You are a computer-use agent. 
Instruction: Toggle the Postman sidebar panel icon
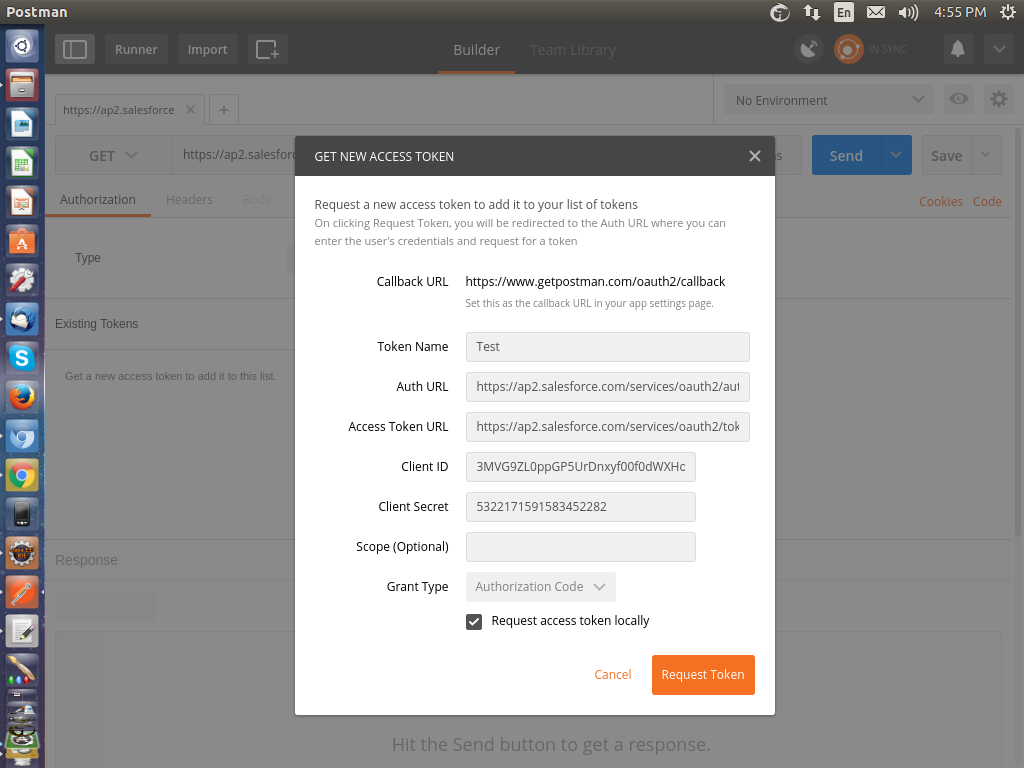(x=75, y=50)
